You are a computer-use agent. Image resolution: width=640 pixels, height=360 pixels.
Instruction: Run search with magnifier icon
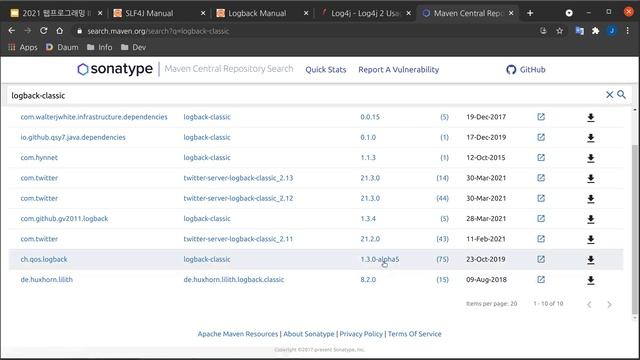tap(621, 95)
